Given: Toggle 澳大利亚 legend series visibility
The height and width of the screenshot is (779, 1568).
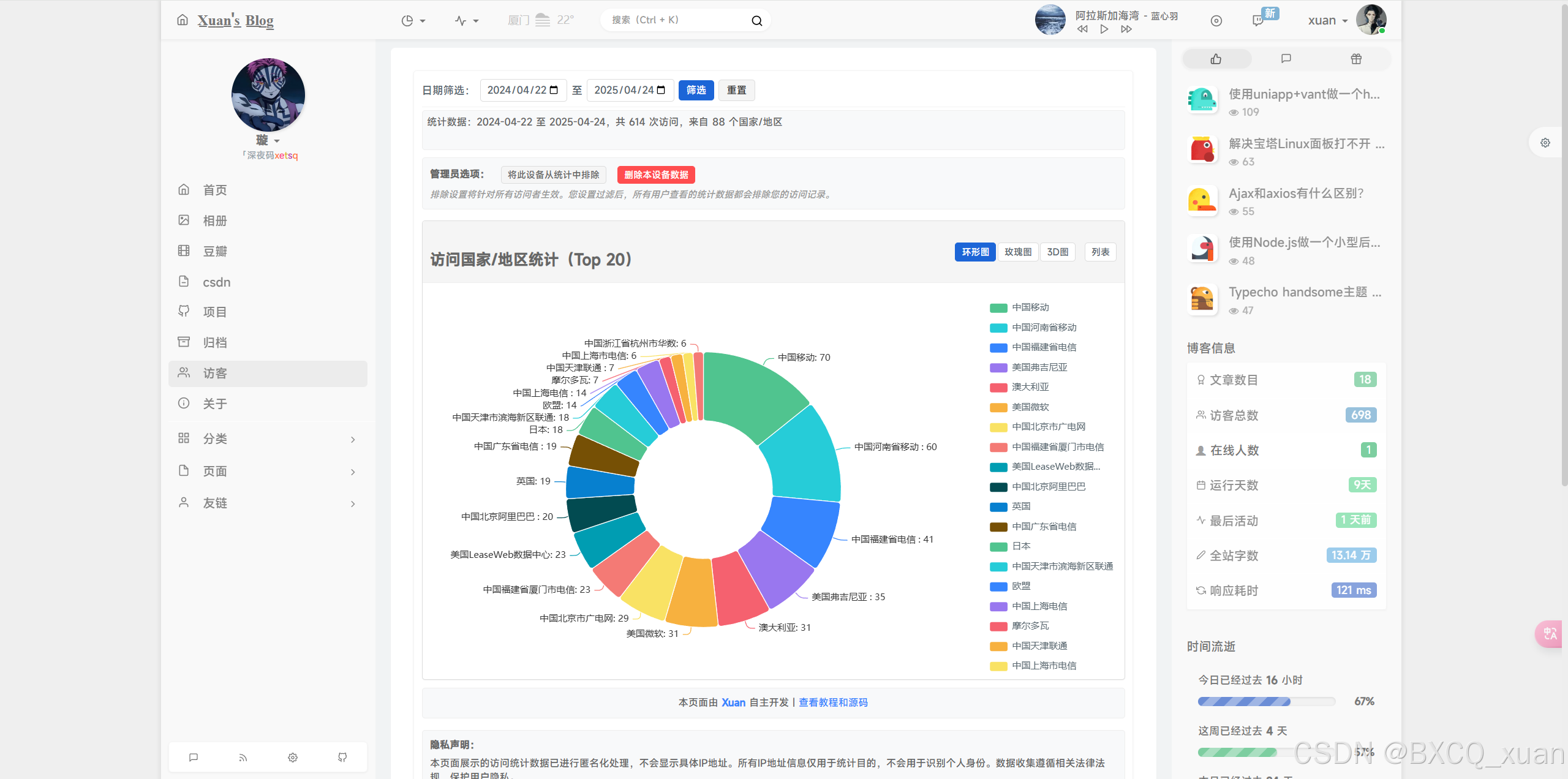Looking at the screenshot, I should click(x=1030, y=387).
